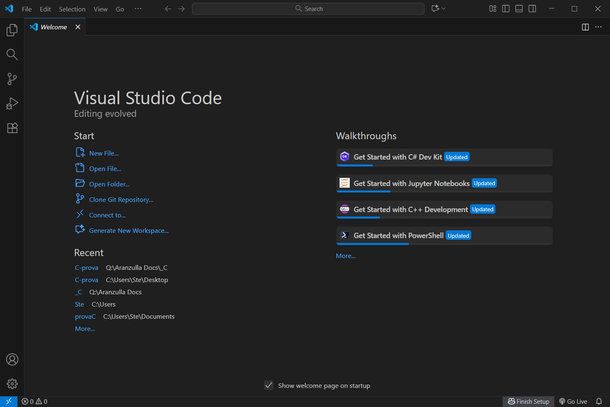Click Go Live in status bar
The width and height of the screenshot is (610, 407).
(573, 401)
